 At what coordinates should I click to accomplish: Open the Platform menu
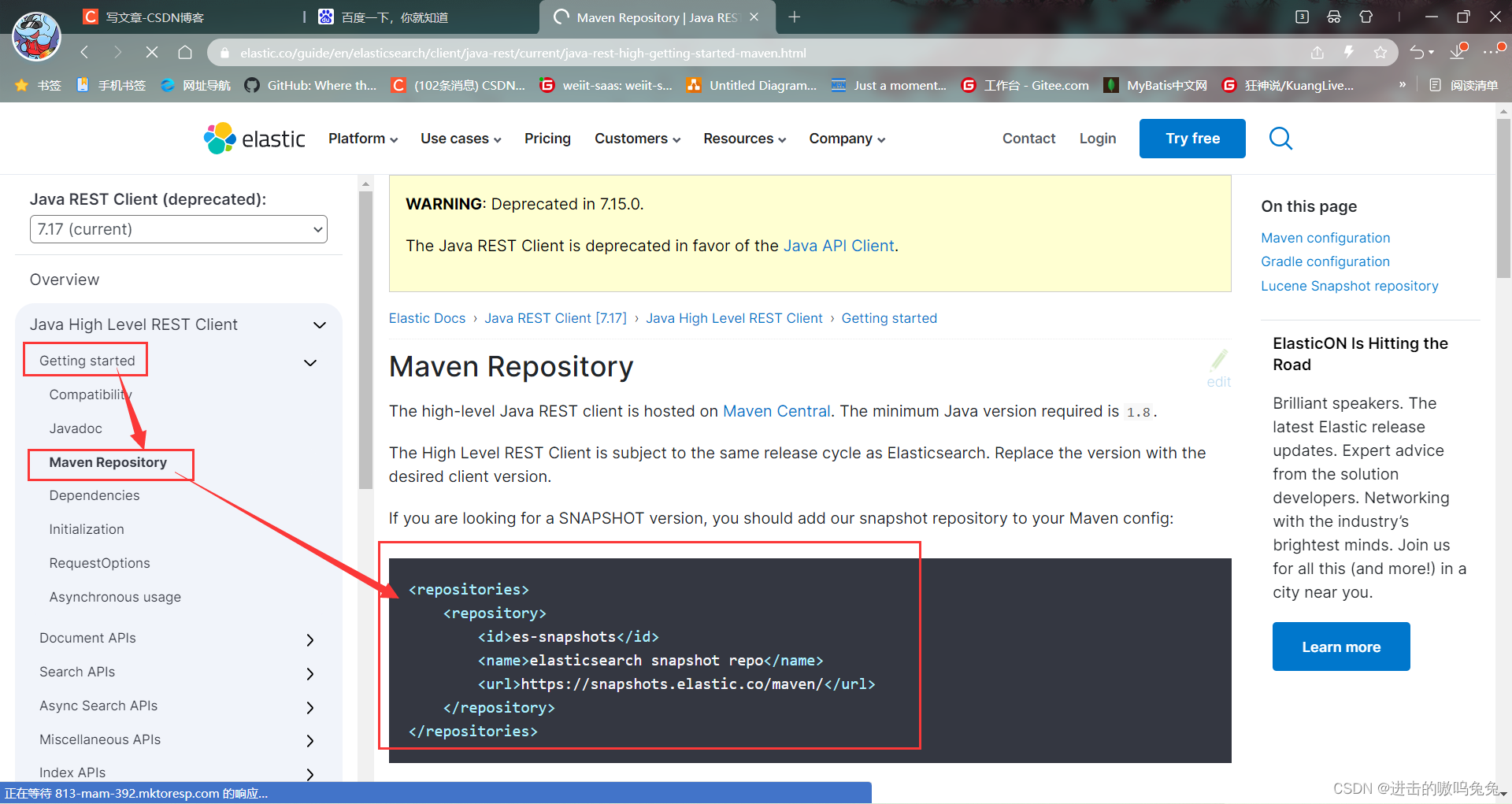click(363, 139)
